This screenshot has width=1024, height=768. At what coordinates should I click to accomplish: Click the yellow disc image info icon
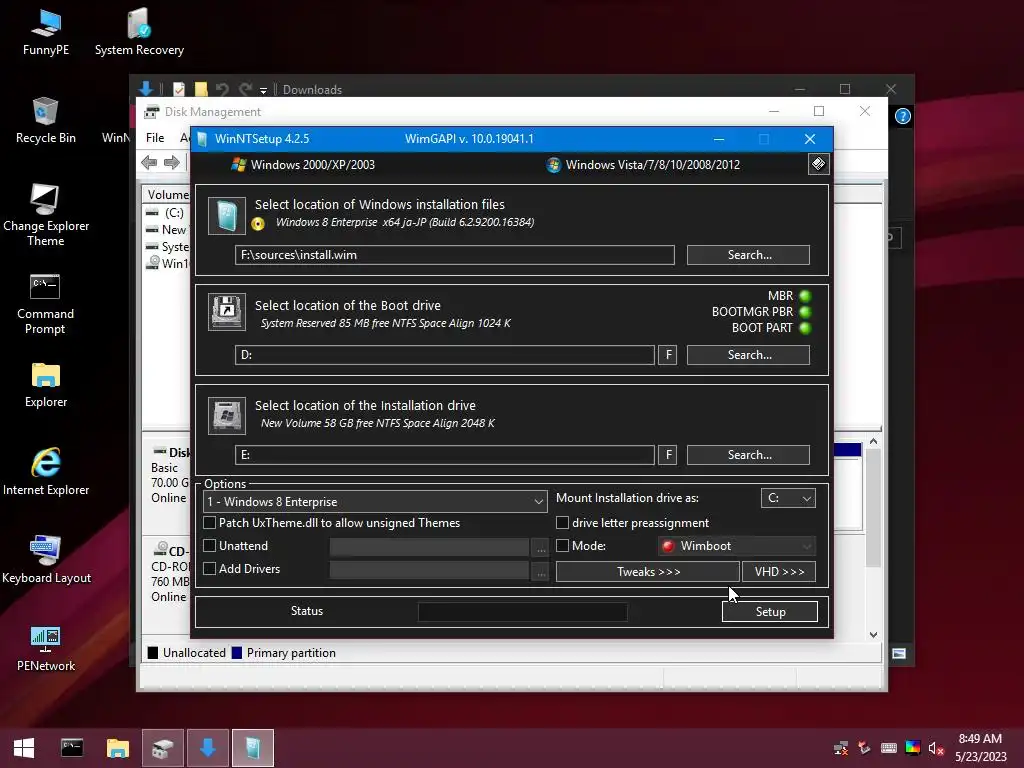(x=258, y=224)
